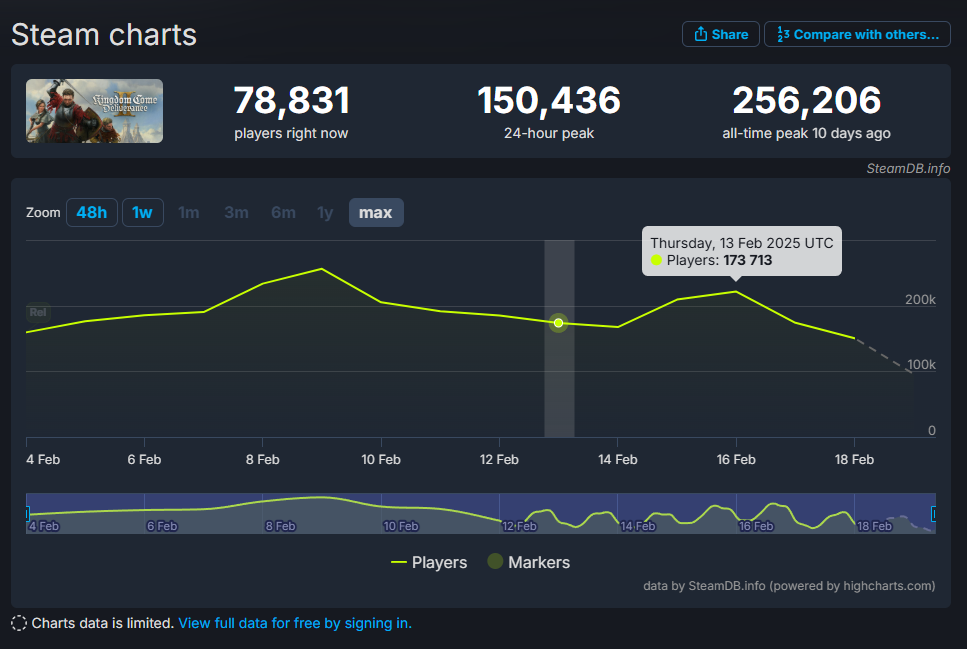Click the Steam charts heading
Image resolution: width=967 pixels, height=649 pixels.
104,35
